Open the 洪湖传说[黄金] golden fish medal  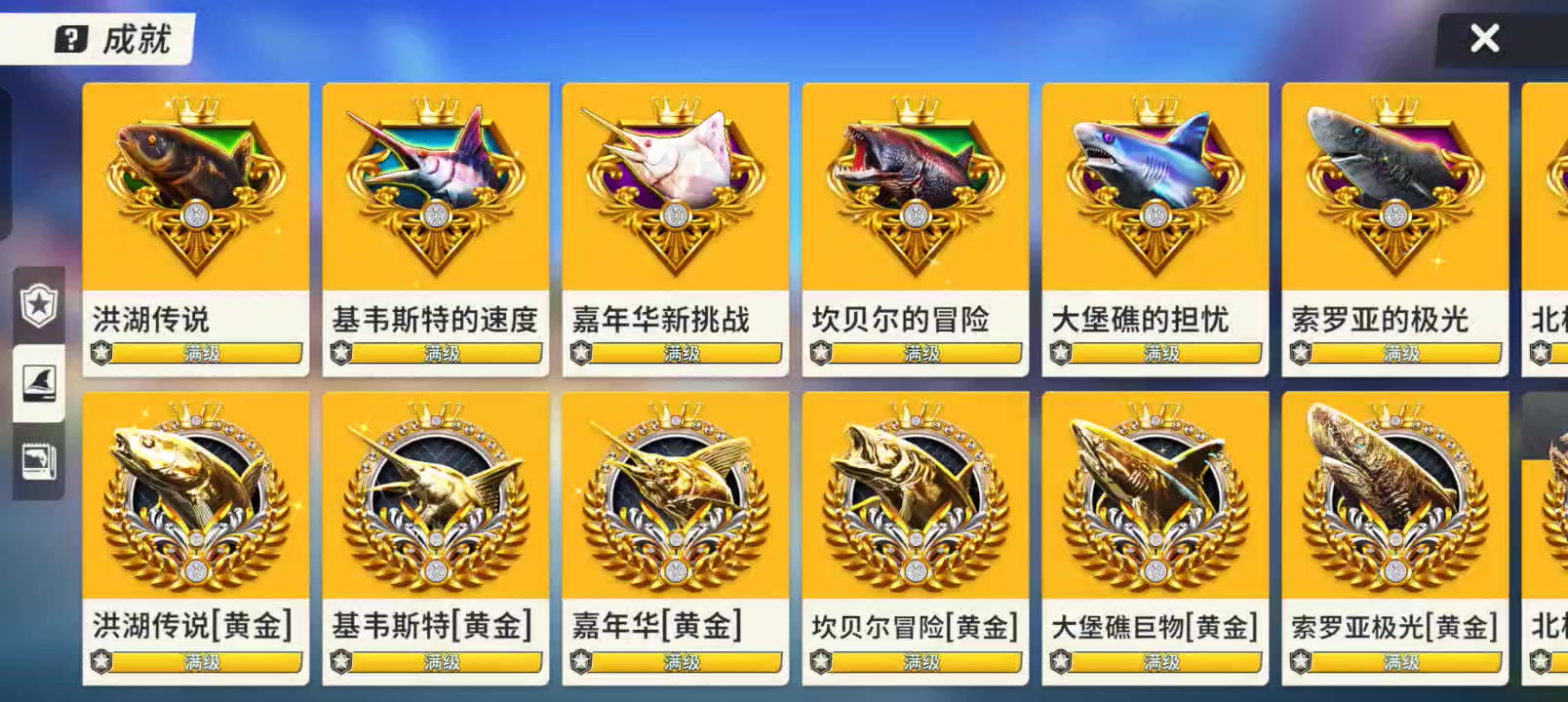196,495
